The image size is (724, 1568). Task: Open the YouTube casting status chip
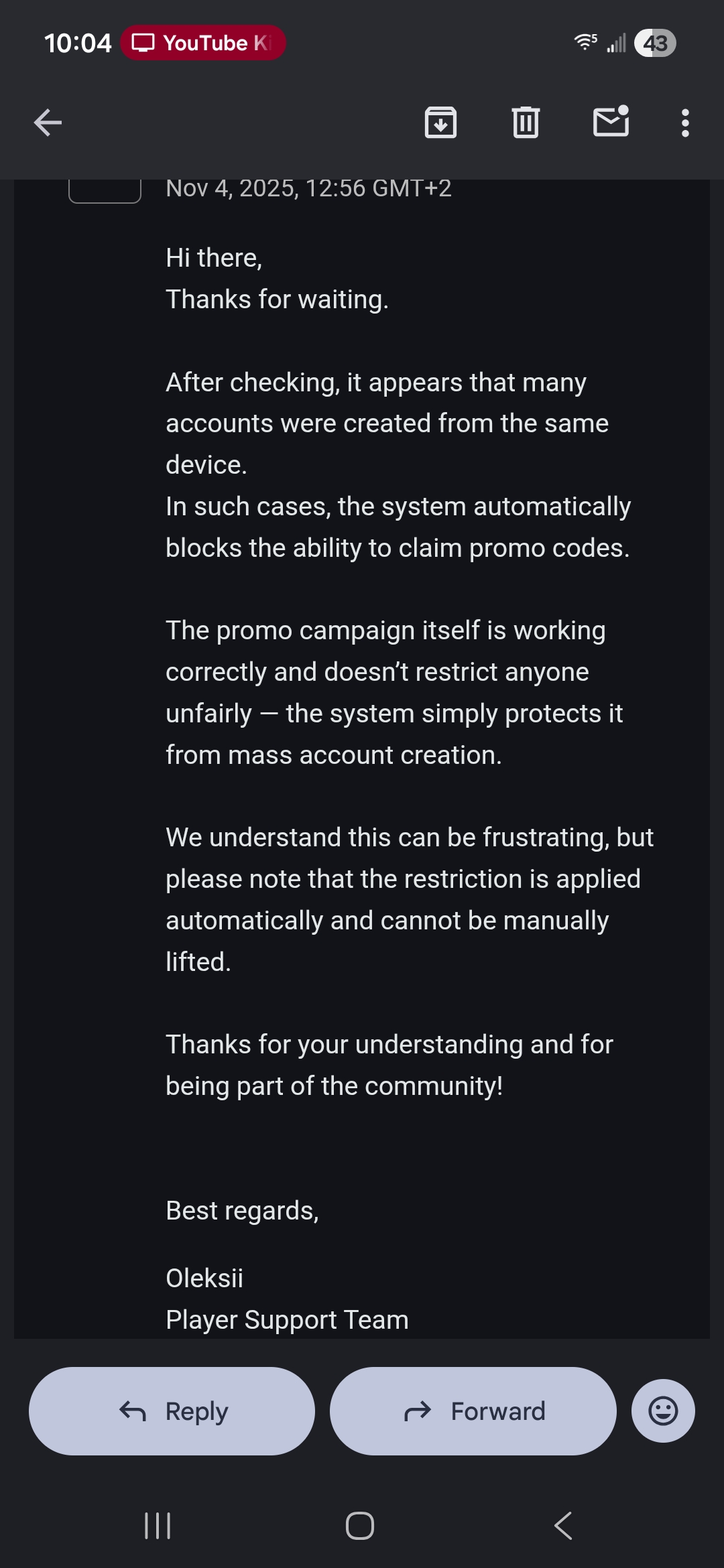pos(203,43)
